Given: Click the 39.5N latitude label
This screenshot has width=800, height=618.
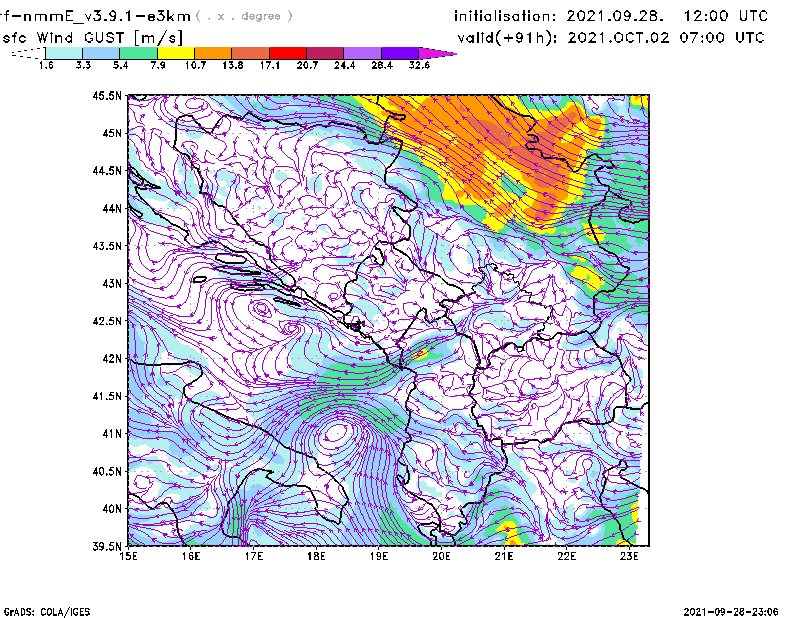Looking at the screenshot, I should coord(107,547).
